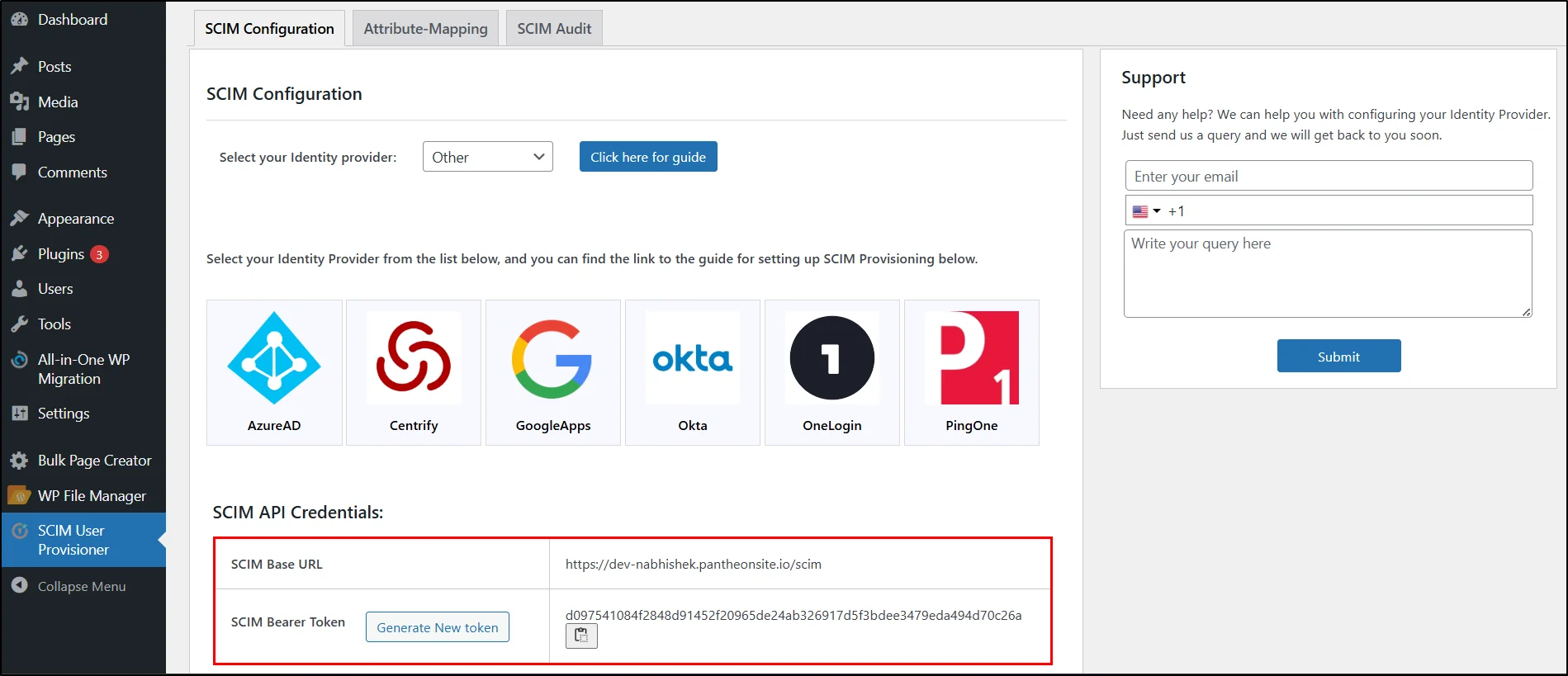The width and height of the screenshot is (1568, 676).
Task: Select the GoogleApps logo tile
Action: 553,372
